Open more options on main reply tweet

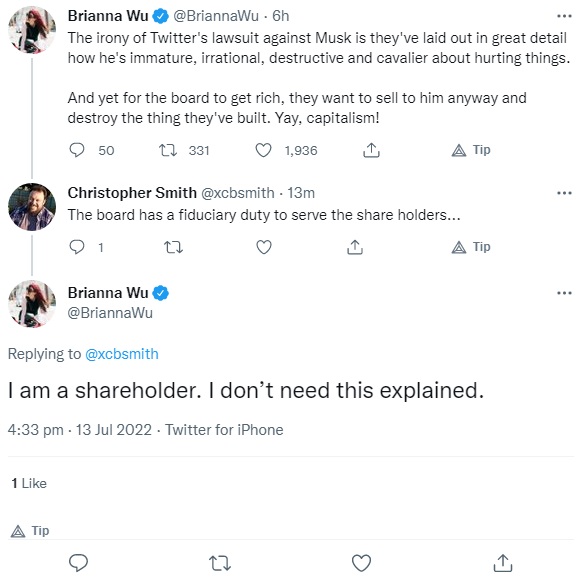[x=564, y=293]
